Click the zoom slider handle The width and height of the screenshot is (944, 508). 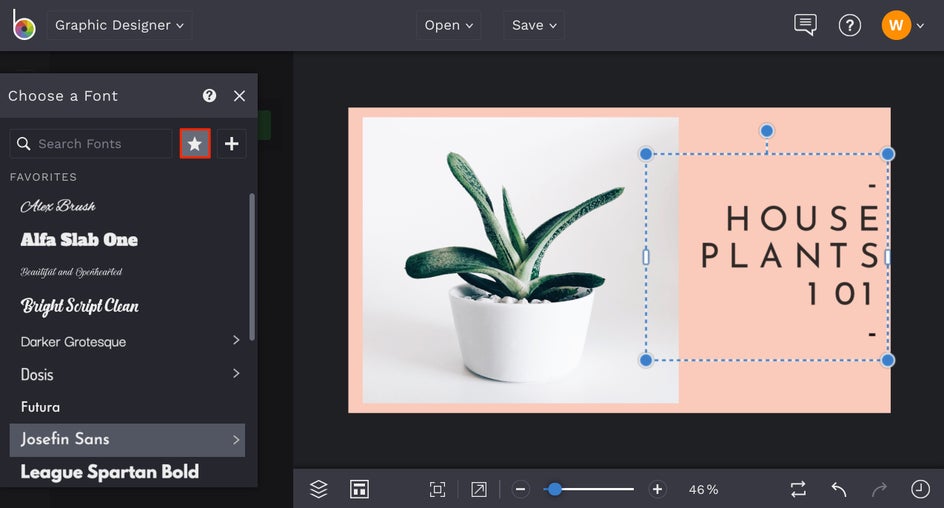555,489
